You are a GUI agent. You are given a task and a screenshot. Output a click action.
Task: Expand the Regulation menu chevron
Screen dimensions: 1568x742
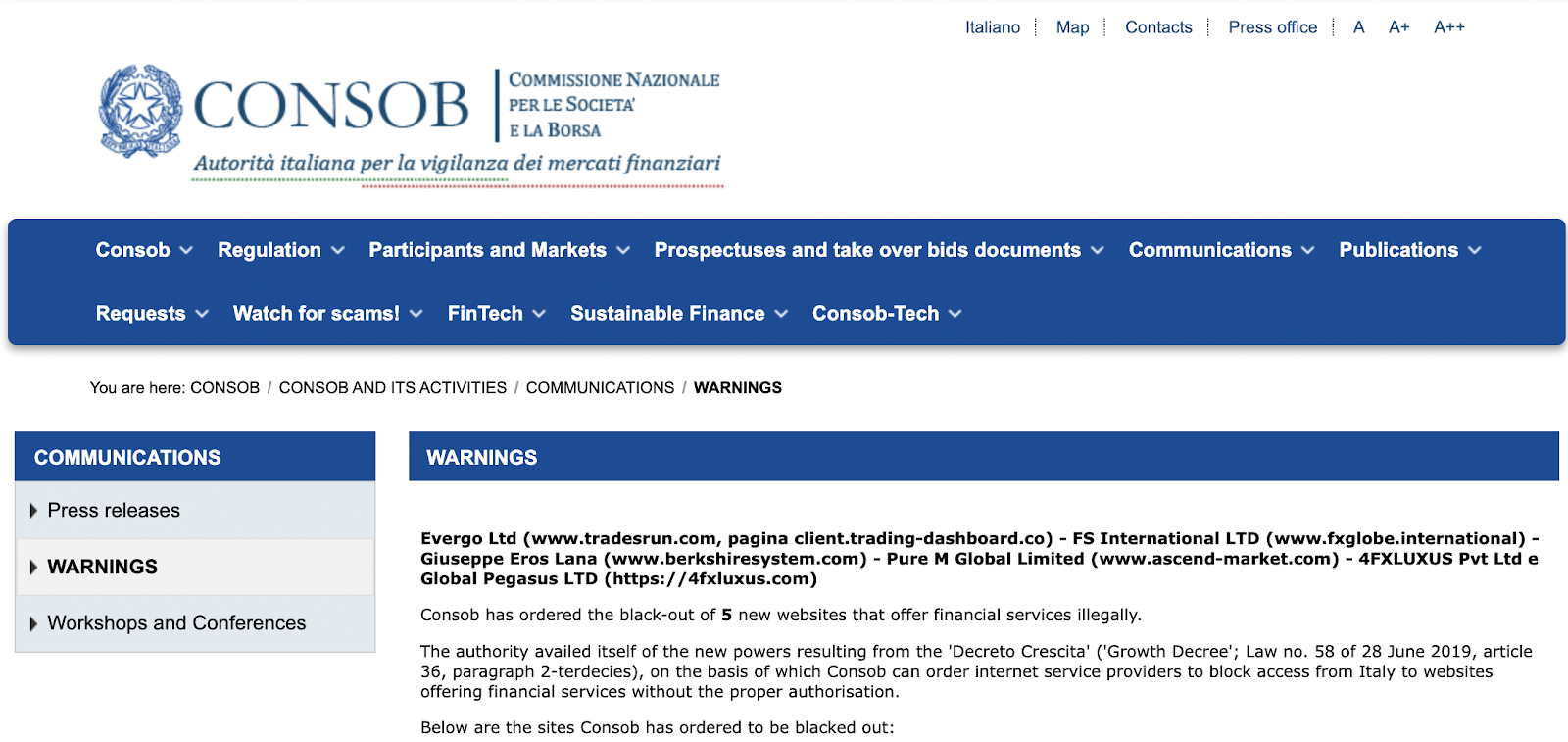(338, 251)
